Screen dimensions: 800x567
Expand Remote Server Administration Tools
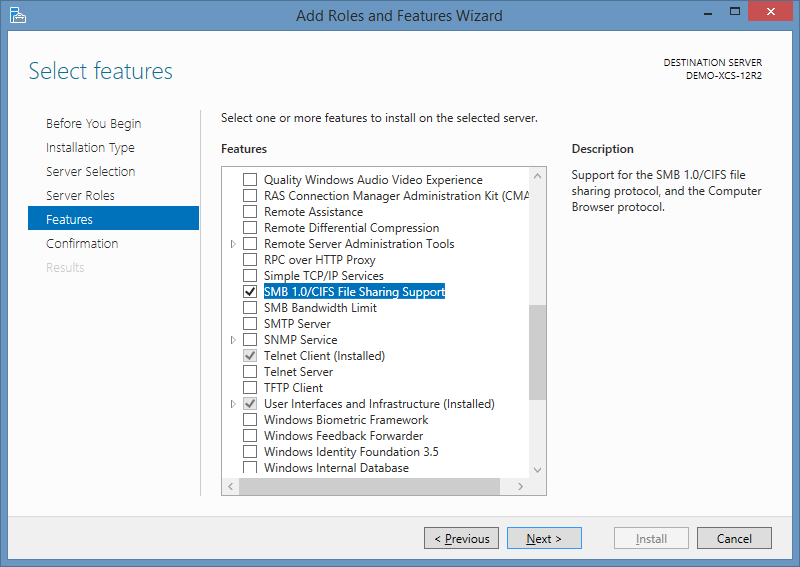point(233,244)
